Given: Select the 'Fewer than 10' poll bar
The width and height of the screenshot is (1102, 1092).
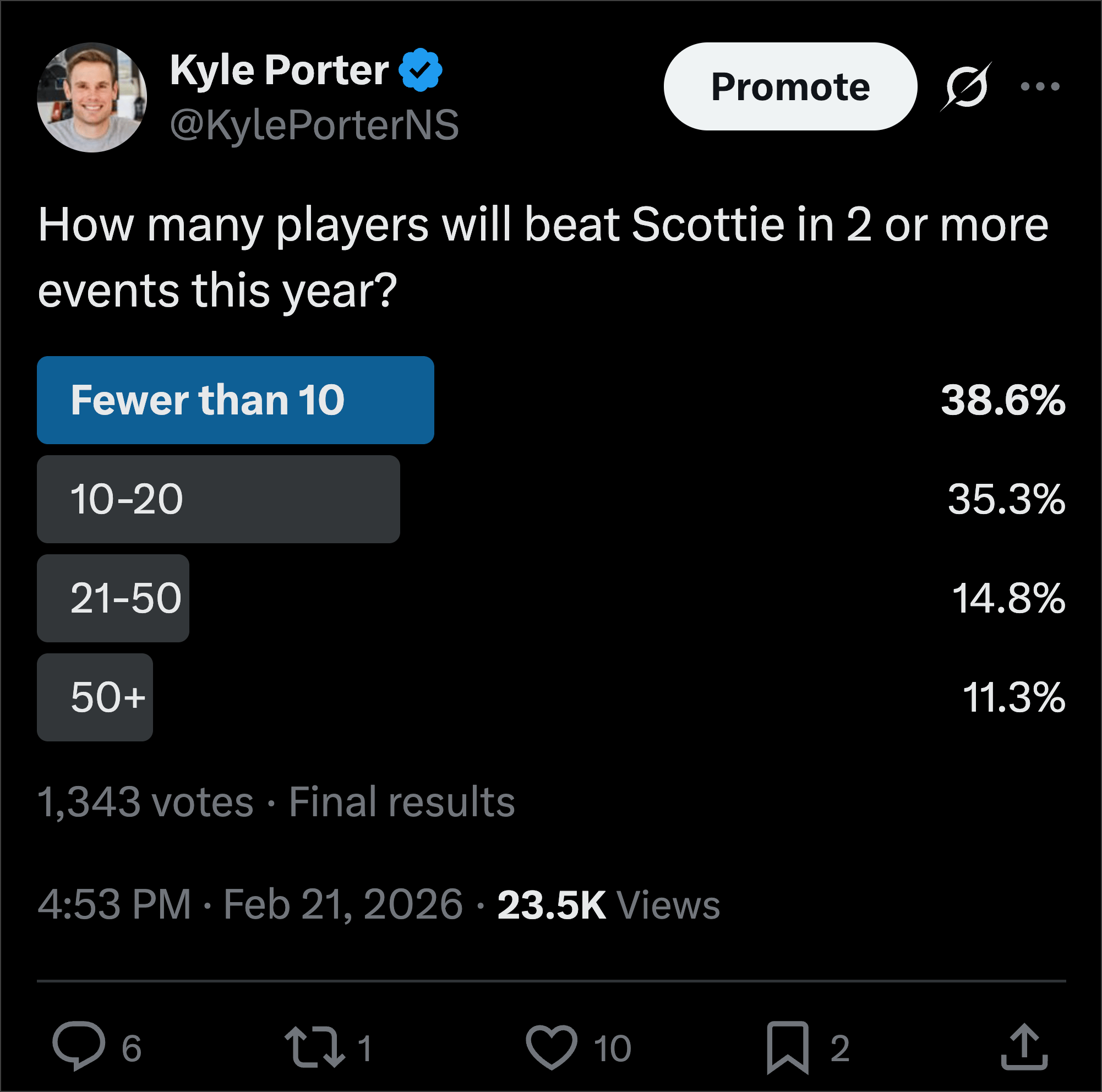Looking at the screenshot, I should [235, 400].
